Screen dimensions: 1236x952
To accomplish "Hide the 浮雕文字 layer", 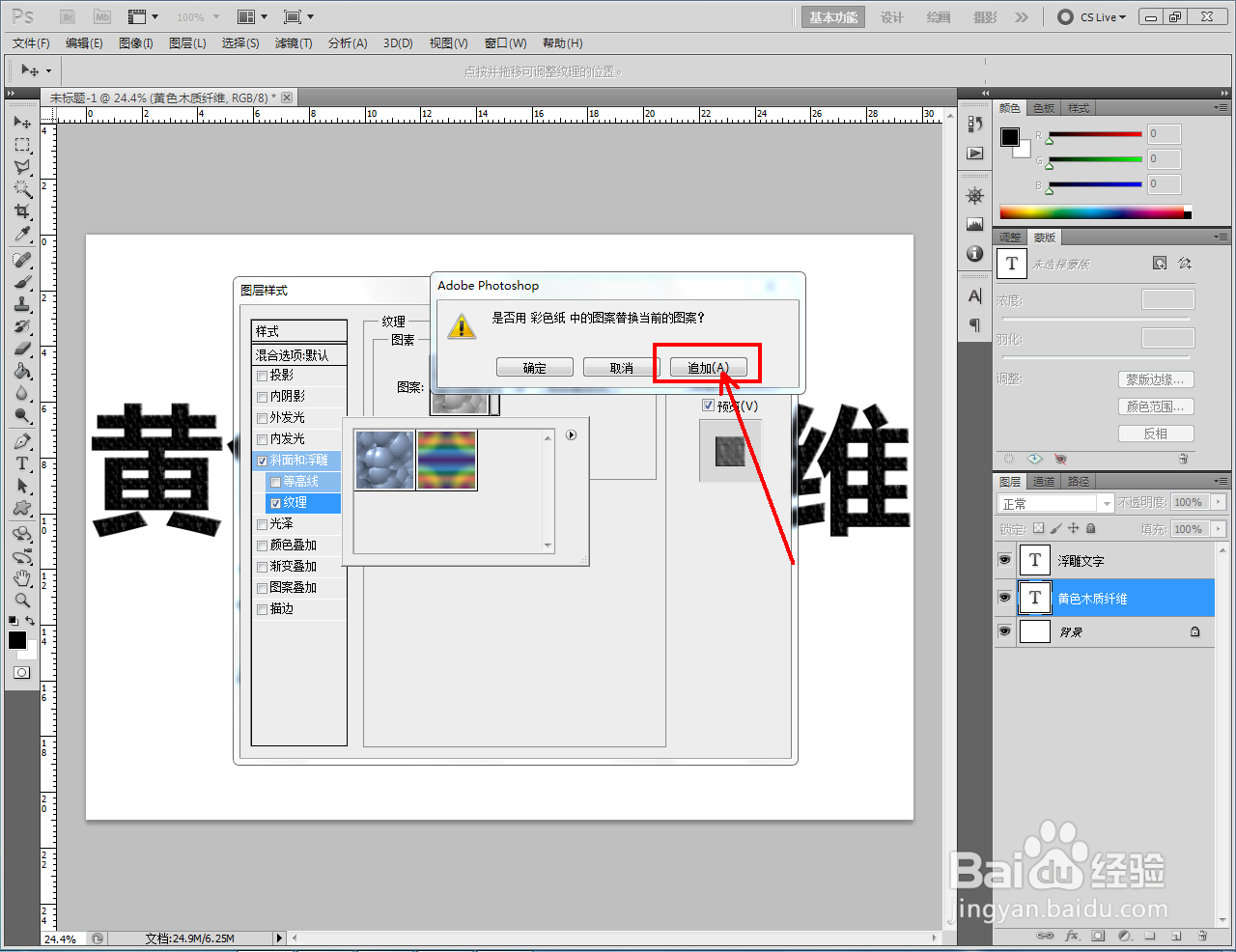I will 1004,560.
